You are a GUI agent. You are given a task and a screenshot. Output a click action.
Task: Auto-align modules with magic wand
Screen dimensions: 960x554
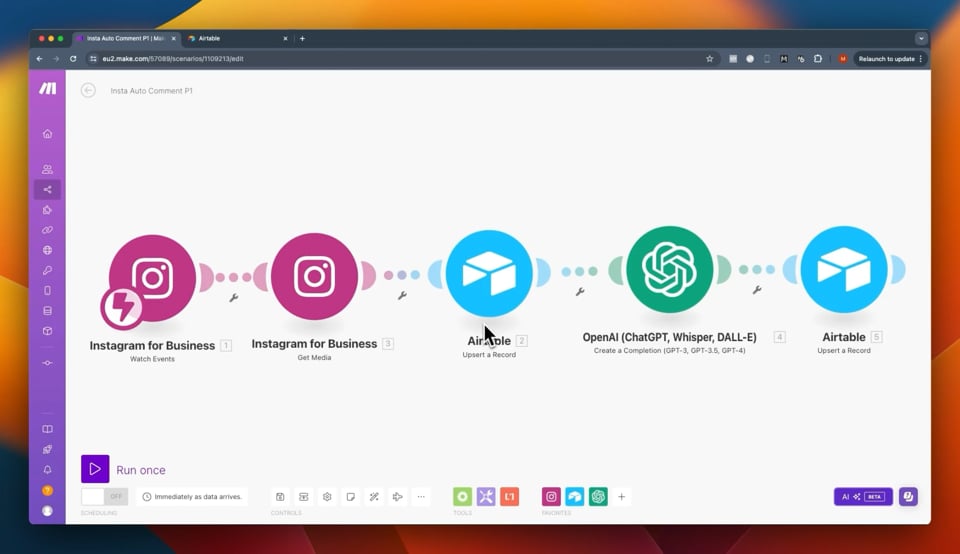click(x=374, y=496)
